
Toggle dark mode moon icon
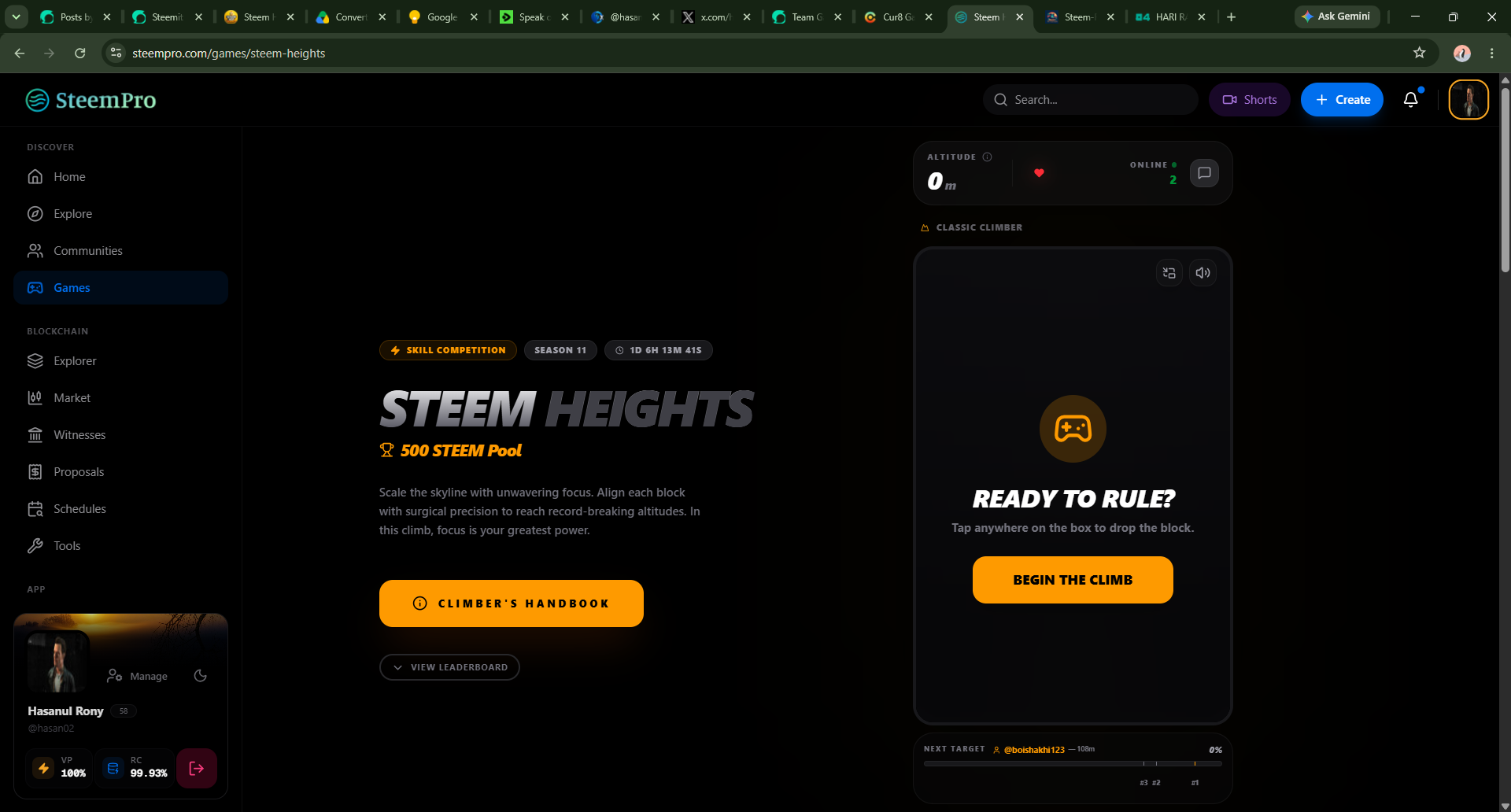201,676
